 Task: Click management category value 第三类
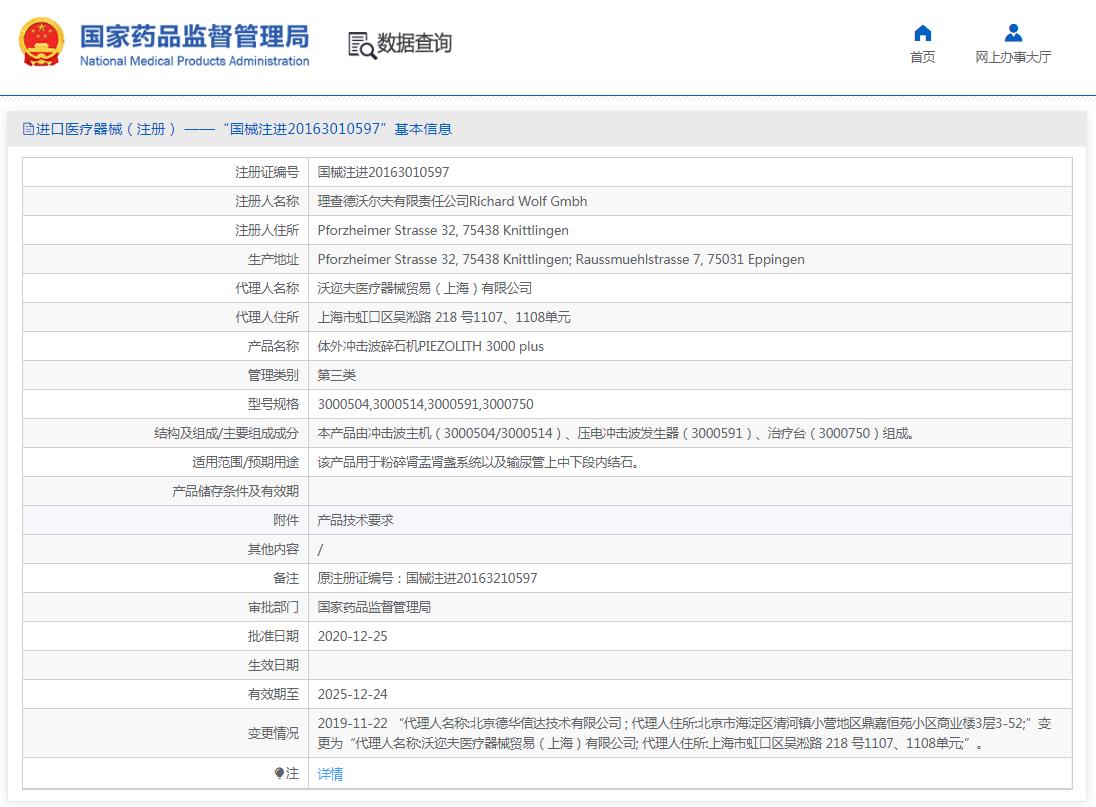pyautogui.click(x=336, y=375)
